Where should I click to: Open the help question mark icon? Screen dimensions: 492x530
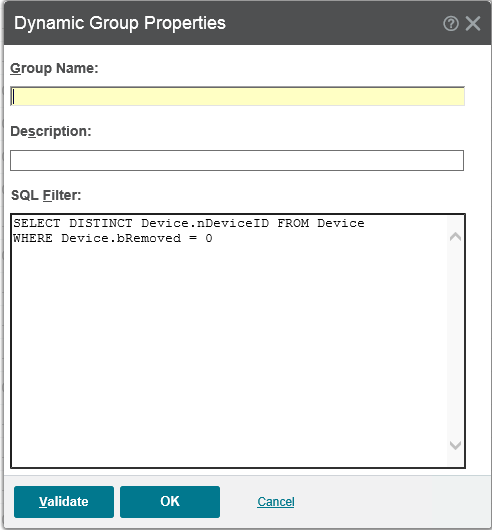point(451,24)
